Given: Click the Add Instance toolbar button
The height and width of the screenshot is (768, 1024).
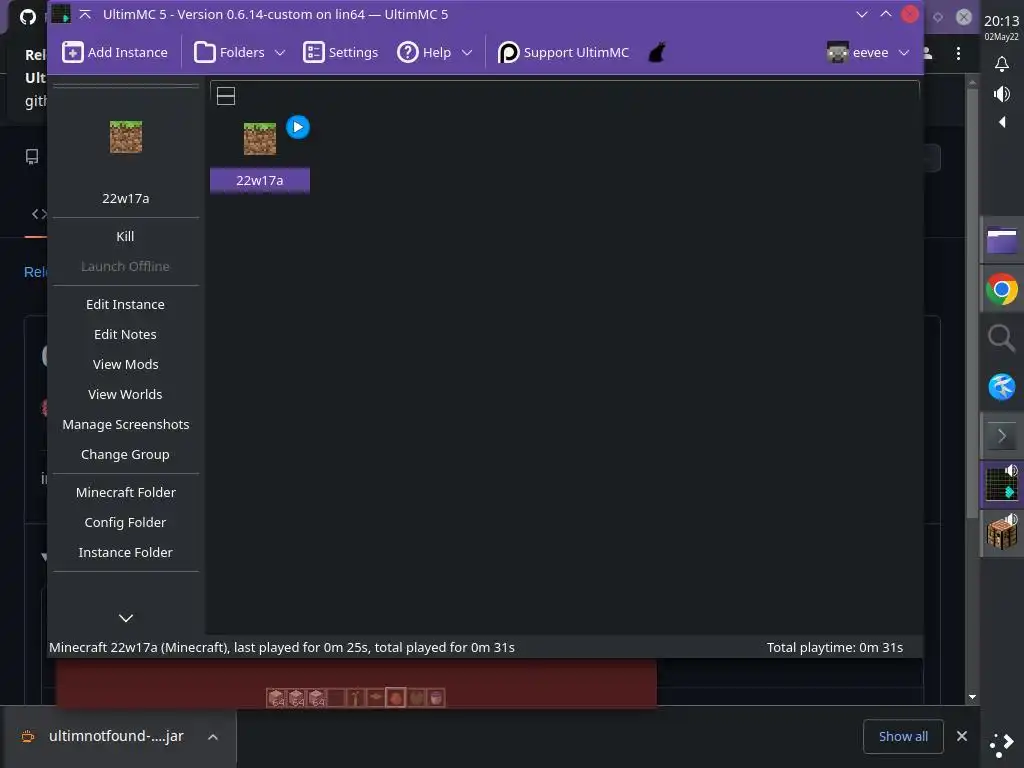Looking at the screenshot, I should click(x=115, y=52).
